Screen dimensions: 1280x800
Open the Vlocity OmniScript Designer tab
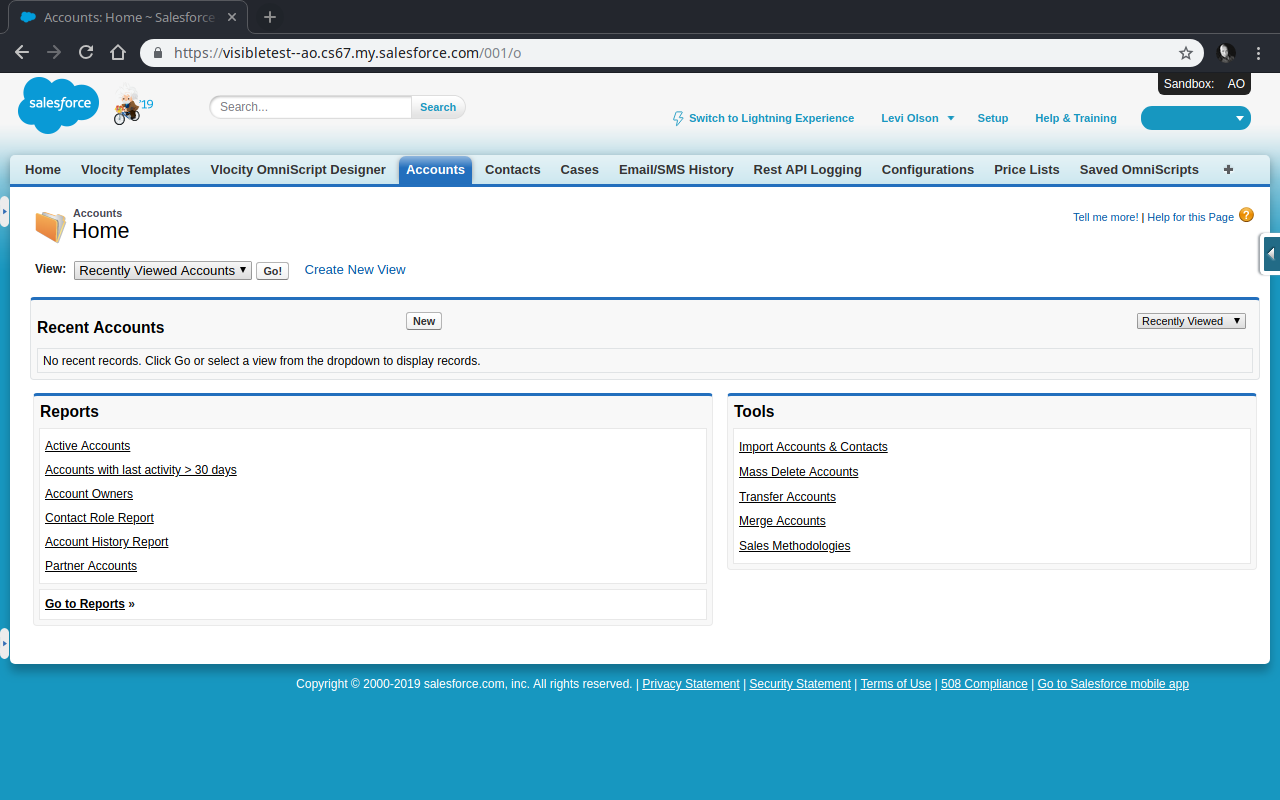298,170
